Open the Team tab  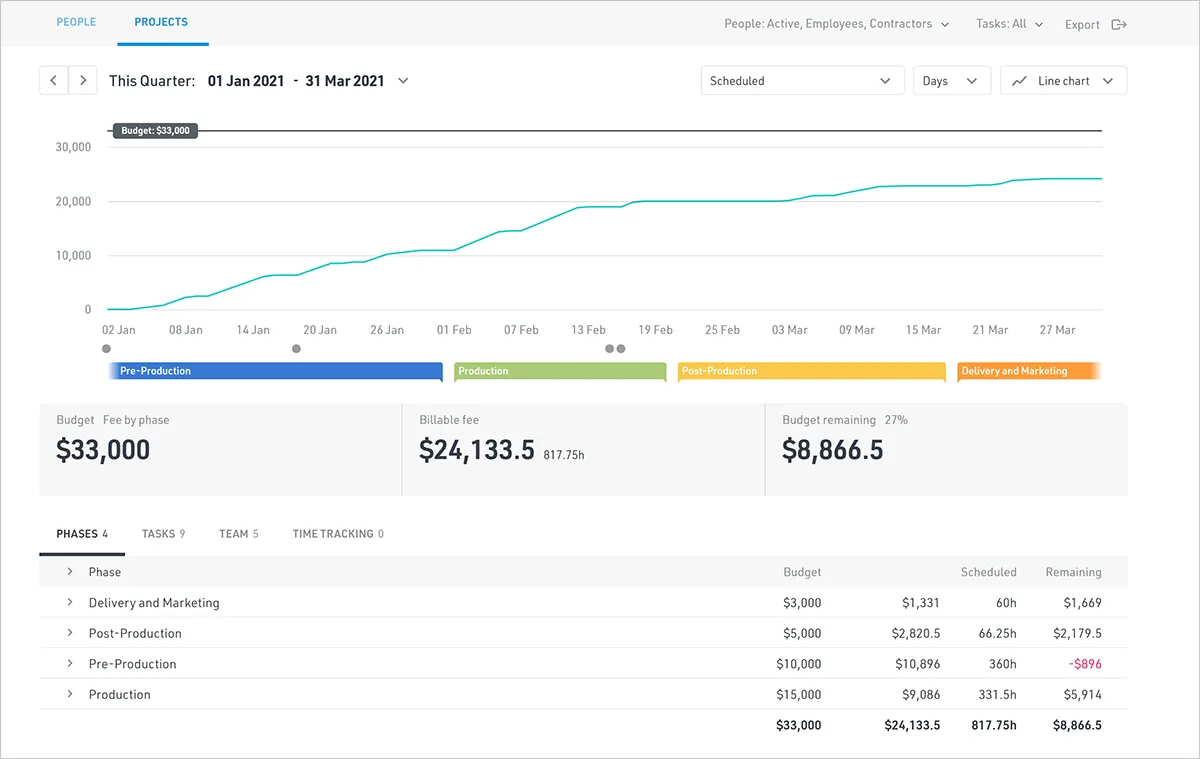coord(238,534)
